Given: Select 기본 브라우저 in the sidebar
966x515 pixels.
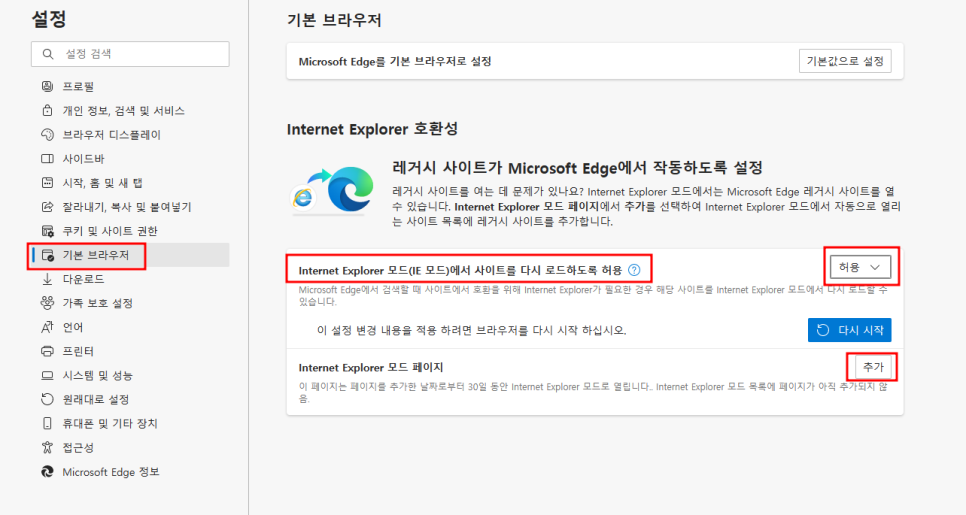Looking at the screenshot, I should click(131, 255).
